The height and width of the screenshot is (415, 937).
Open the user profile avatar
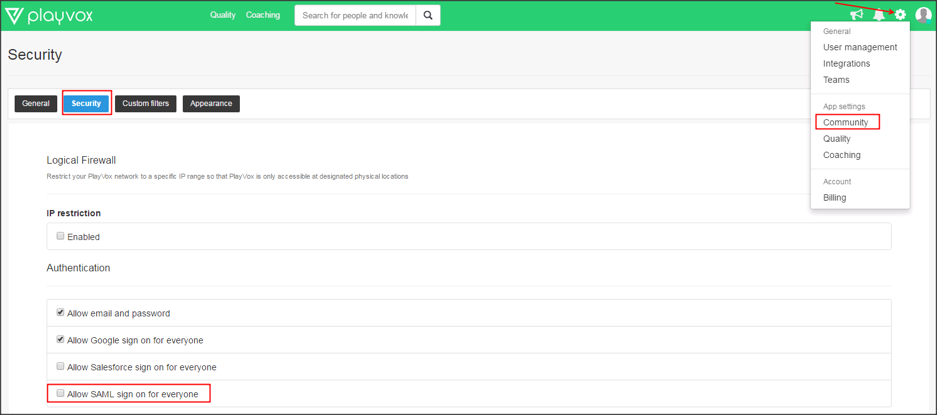(x=923, y=15)
